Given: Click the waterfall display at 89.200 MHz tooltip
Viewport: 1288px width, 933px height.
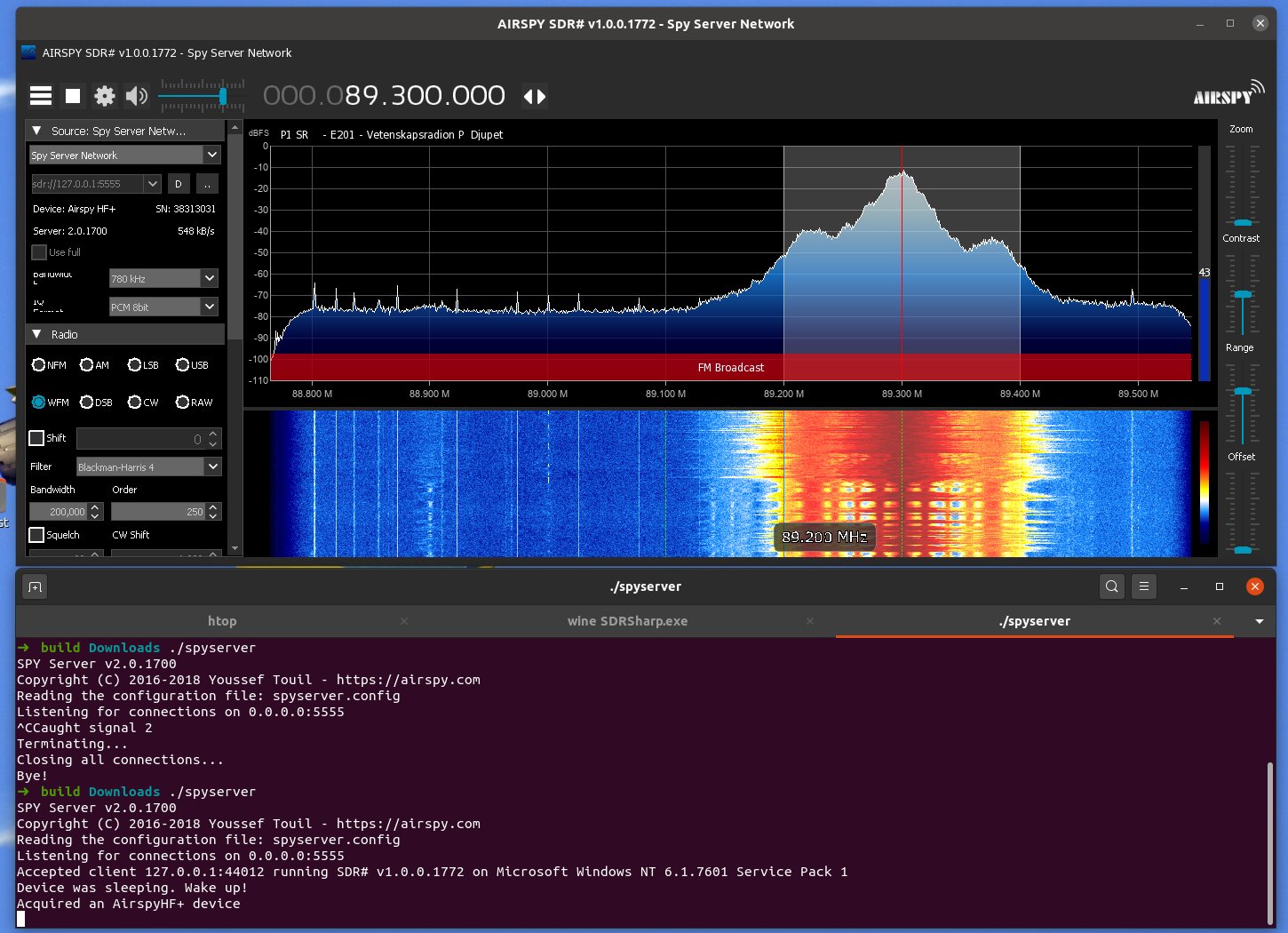Looking at the screenshot, I should pos(824,537).
